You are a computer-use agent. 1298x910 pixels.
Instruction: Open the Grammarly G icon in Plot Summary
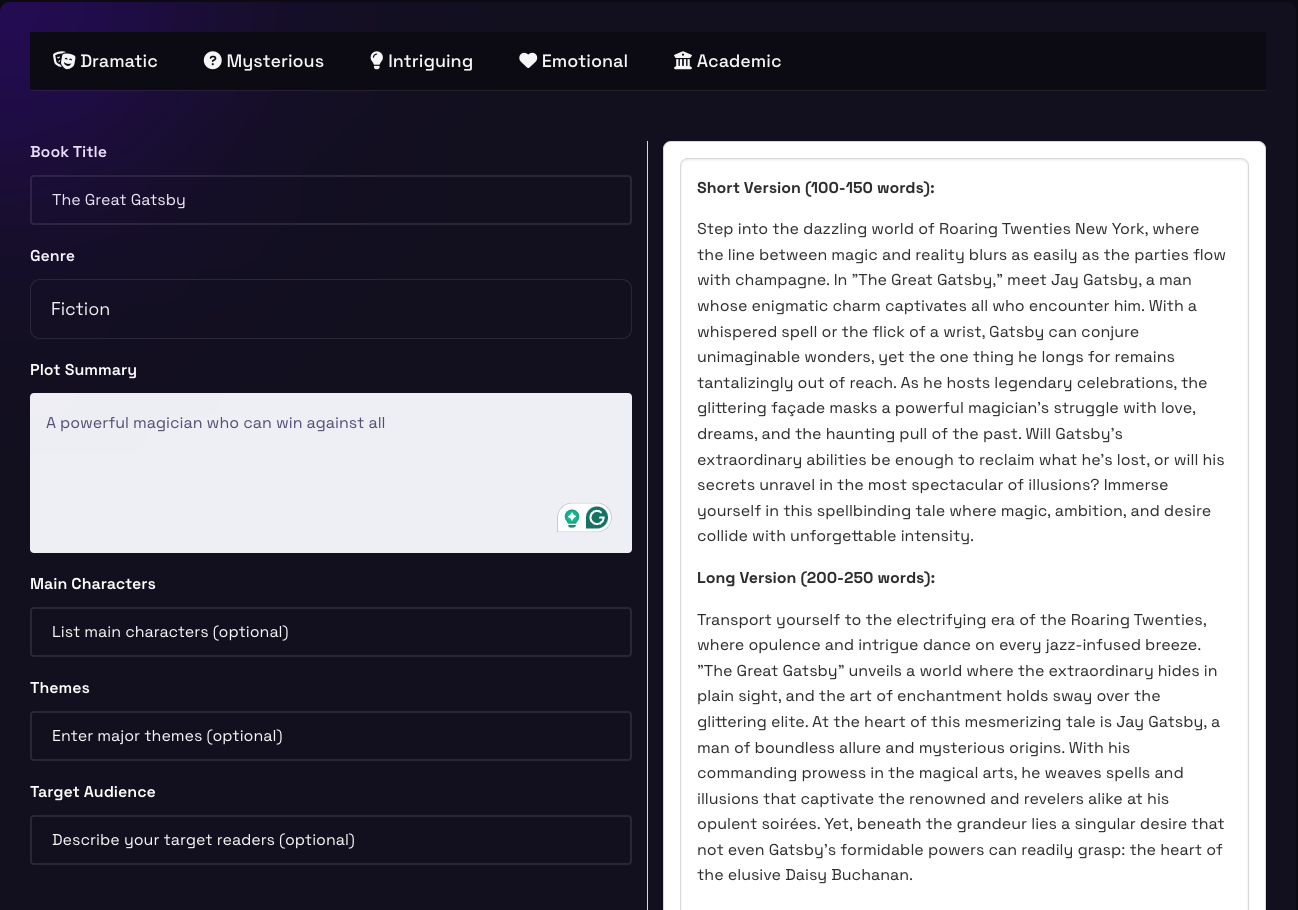click(x=597, y=517)
